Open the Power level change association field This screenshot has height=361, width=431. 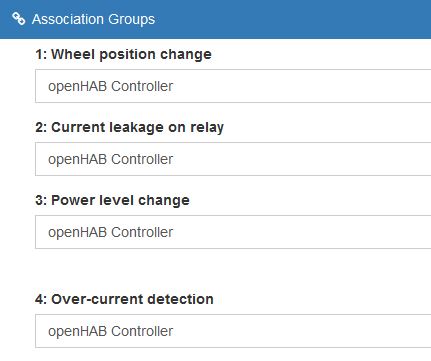tap(233, 232)
